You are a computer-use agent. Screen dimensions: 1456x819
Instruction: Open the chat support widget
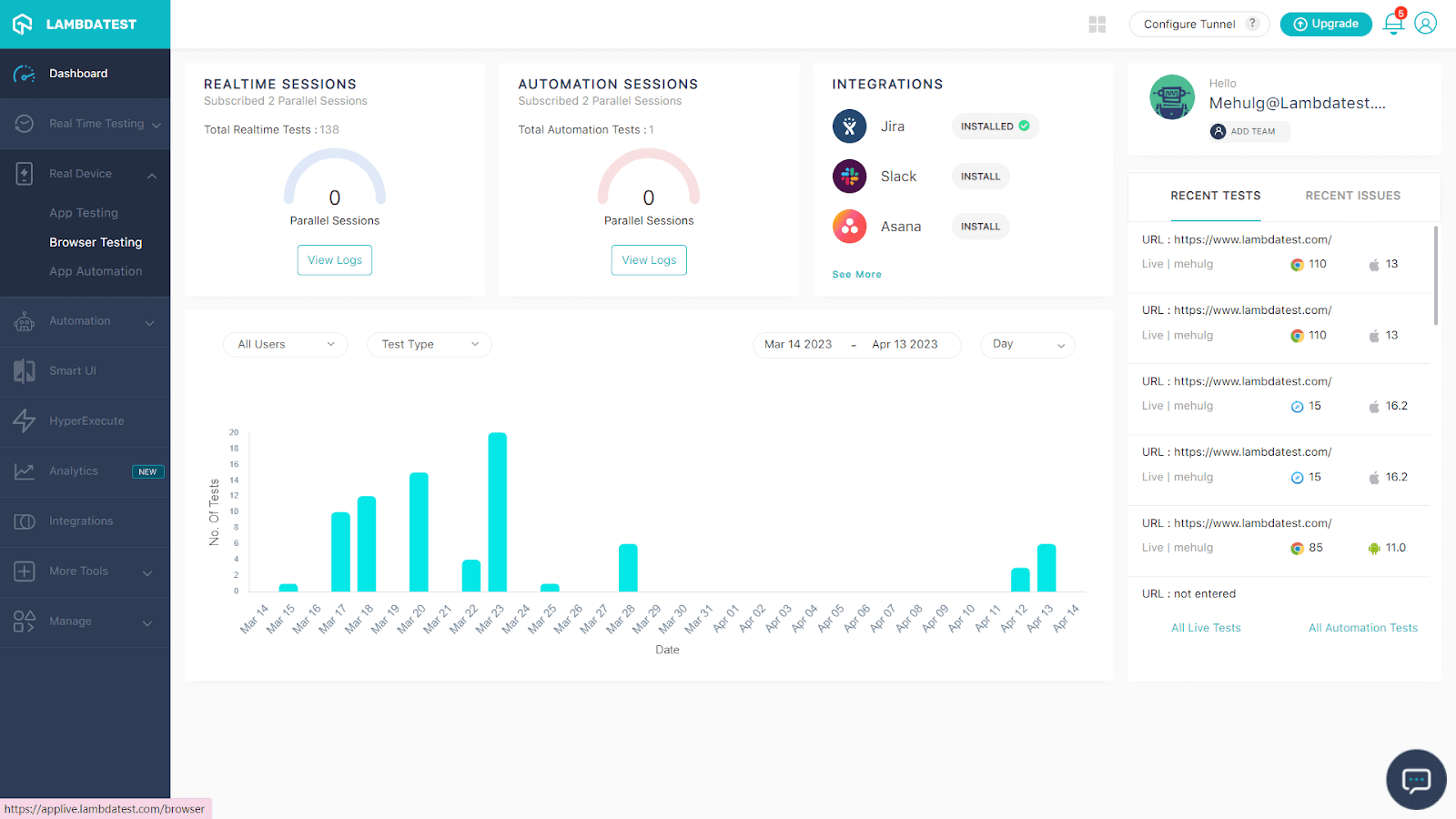tap(1415, 779)
